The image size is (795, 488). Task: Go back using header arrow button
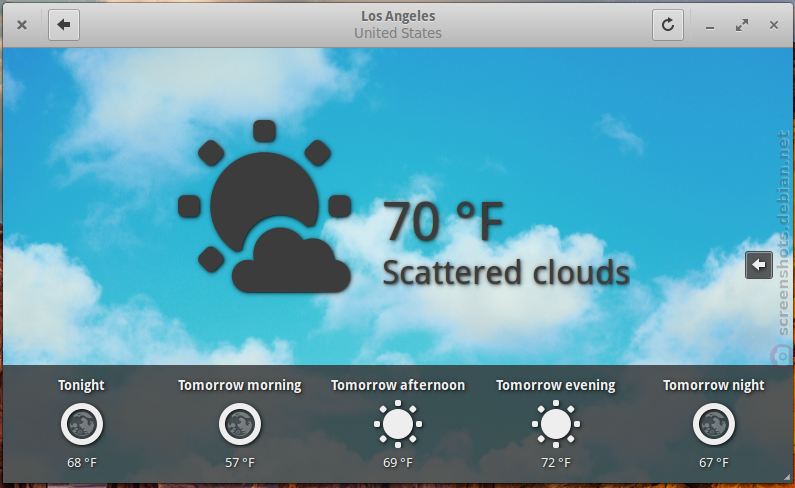coord(64,24)
